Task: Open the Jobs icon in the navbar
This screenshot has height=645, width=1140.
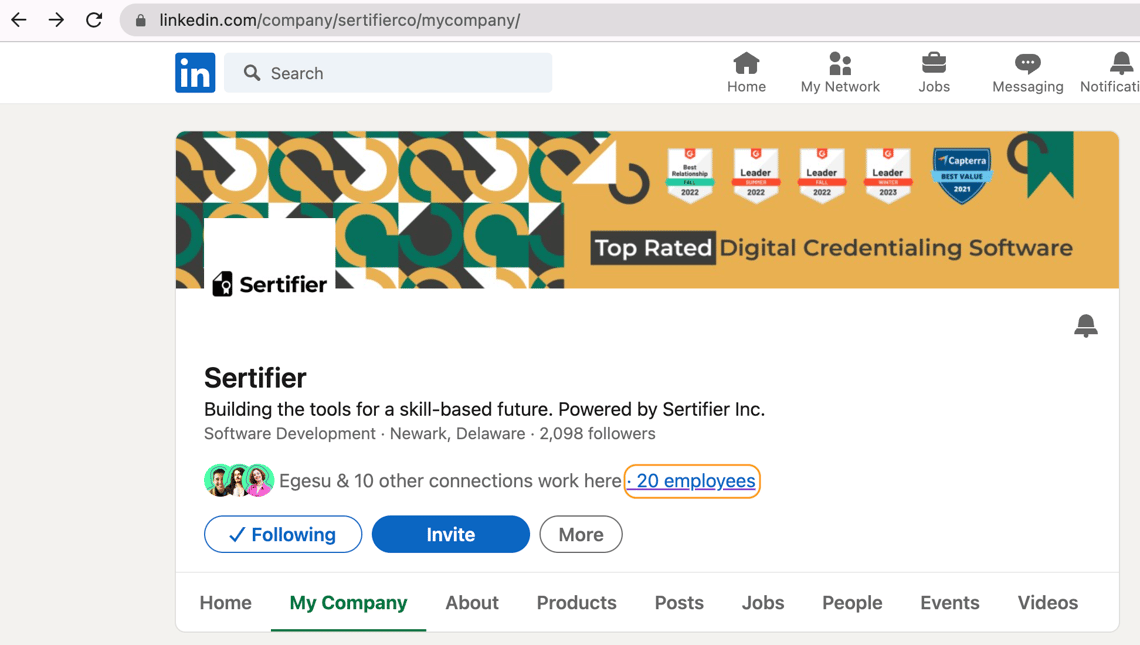Action: (933, 72)
